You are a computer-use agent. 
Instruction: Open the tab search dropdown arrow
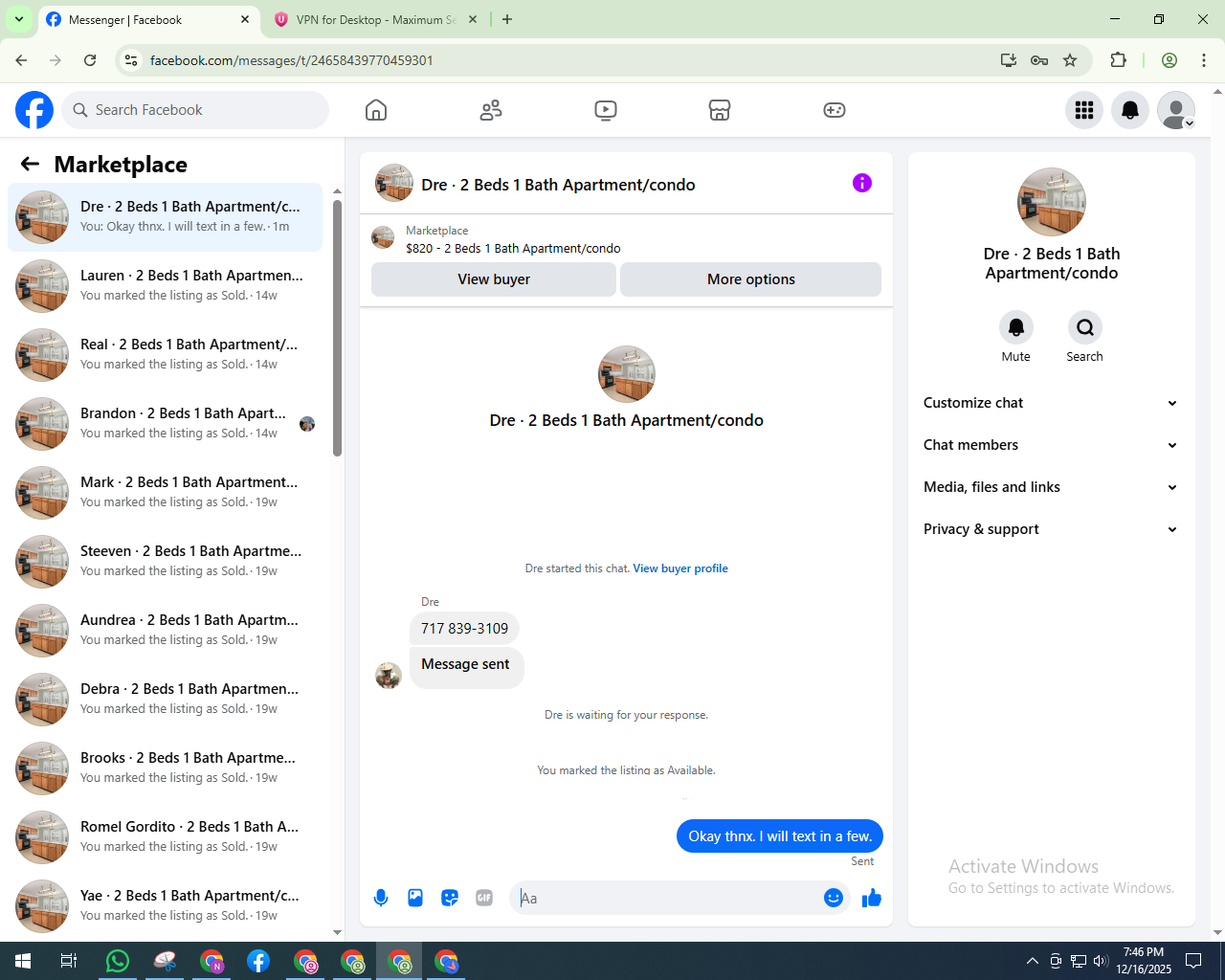coord(19,19)
